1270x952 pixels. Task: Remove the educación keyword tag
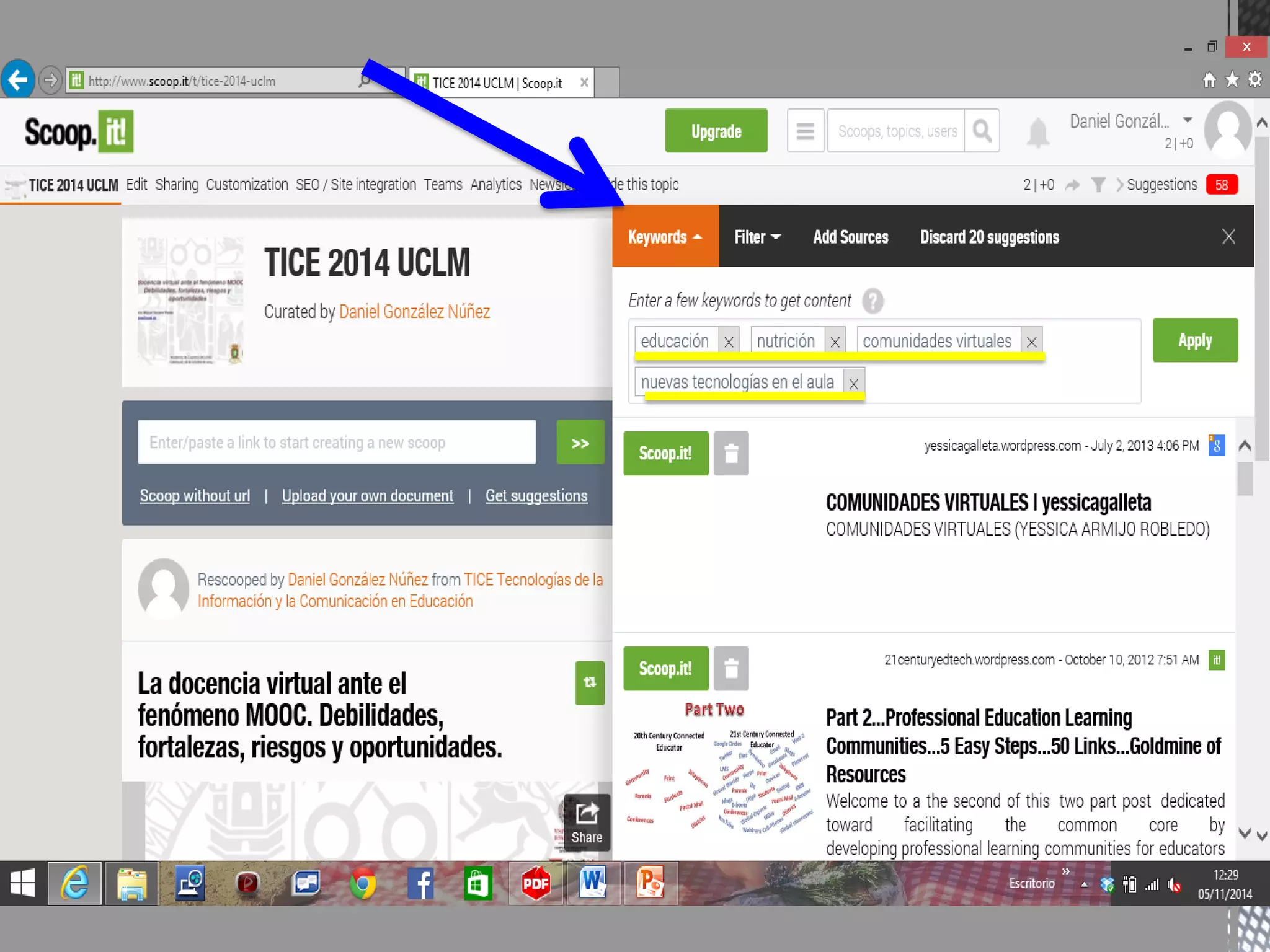coord(729,342)
